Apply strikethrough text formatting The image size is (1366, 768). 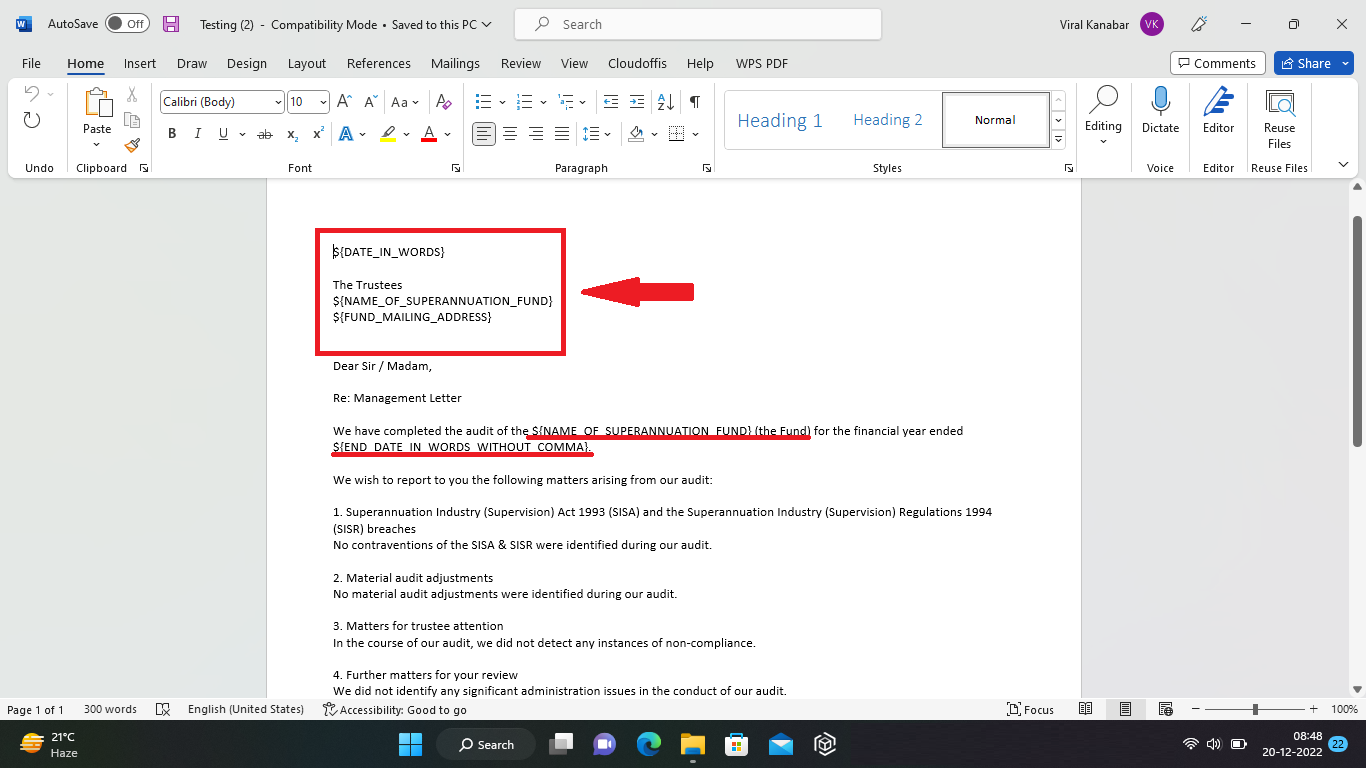click(x=265, y=134)
